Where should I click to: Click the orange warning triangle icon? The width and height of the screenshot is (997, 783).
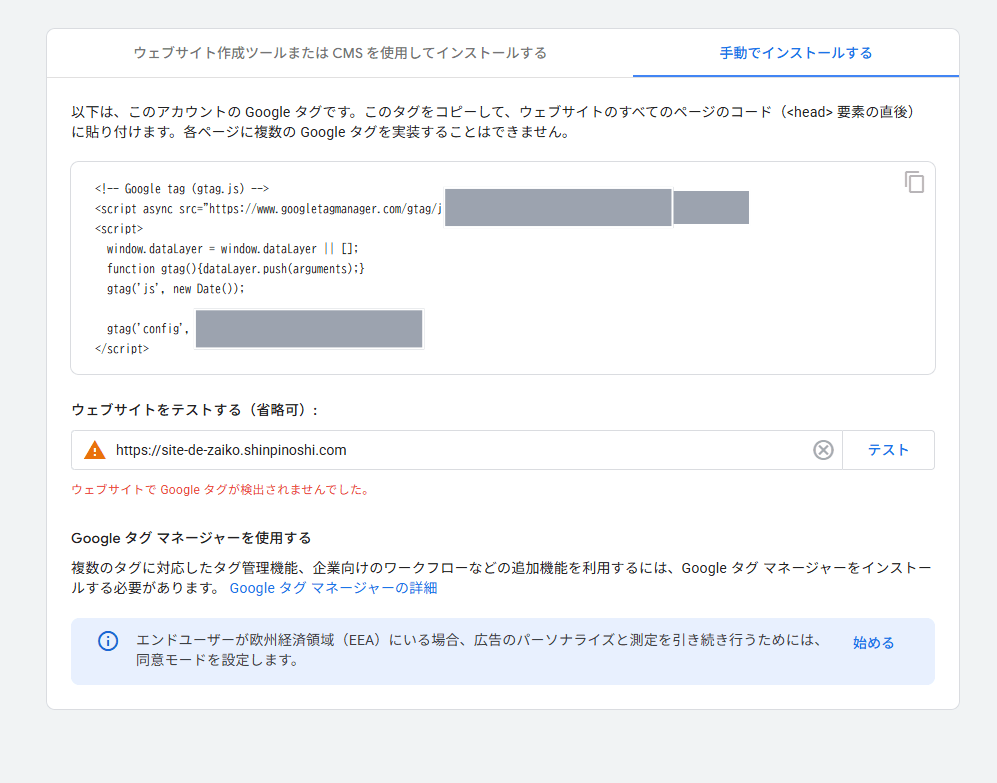point(95,450)
